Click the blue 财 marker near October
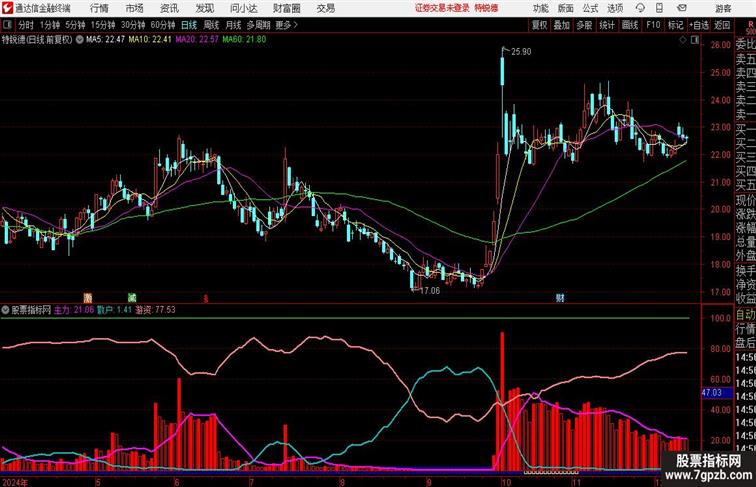Viewport: 756px width, 487px height. click(x=560, y=298)
